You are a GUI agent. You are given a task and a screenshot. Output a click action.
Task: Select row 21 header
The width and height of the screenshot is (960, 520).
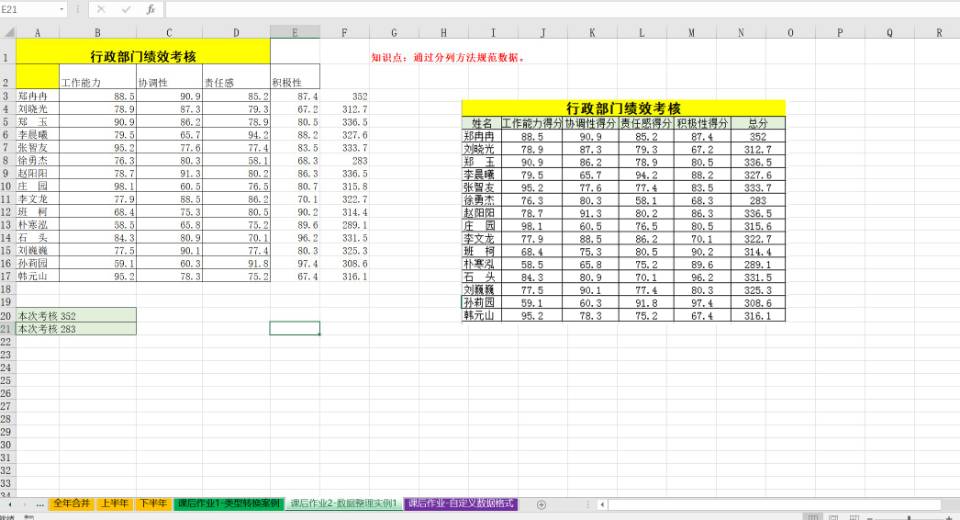7,329
